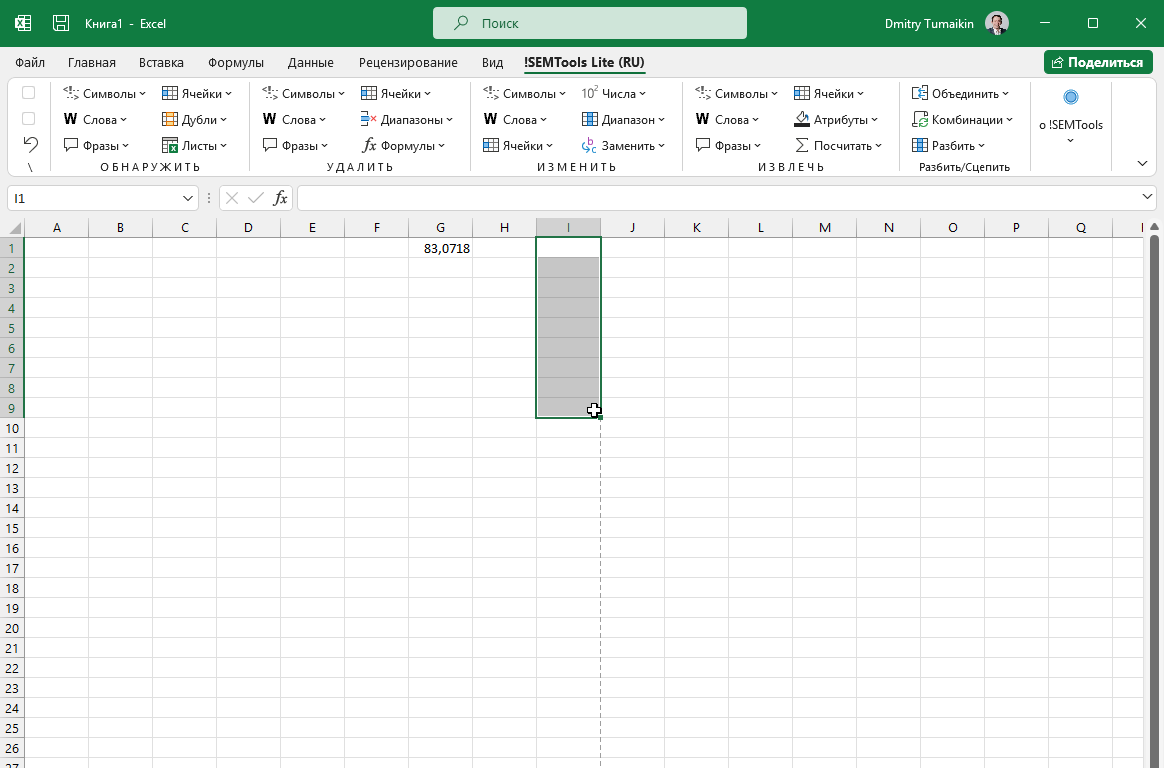The height and width of the screenshot is (768, 1164).
Task: Open the Числа (numbers) menu
Action: pyautogui.click(x=614, y=93)
